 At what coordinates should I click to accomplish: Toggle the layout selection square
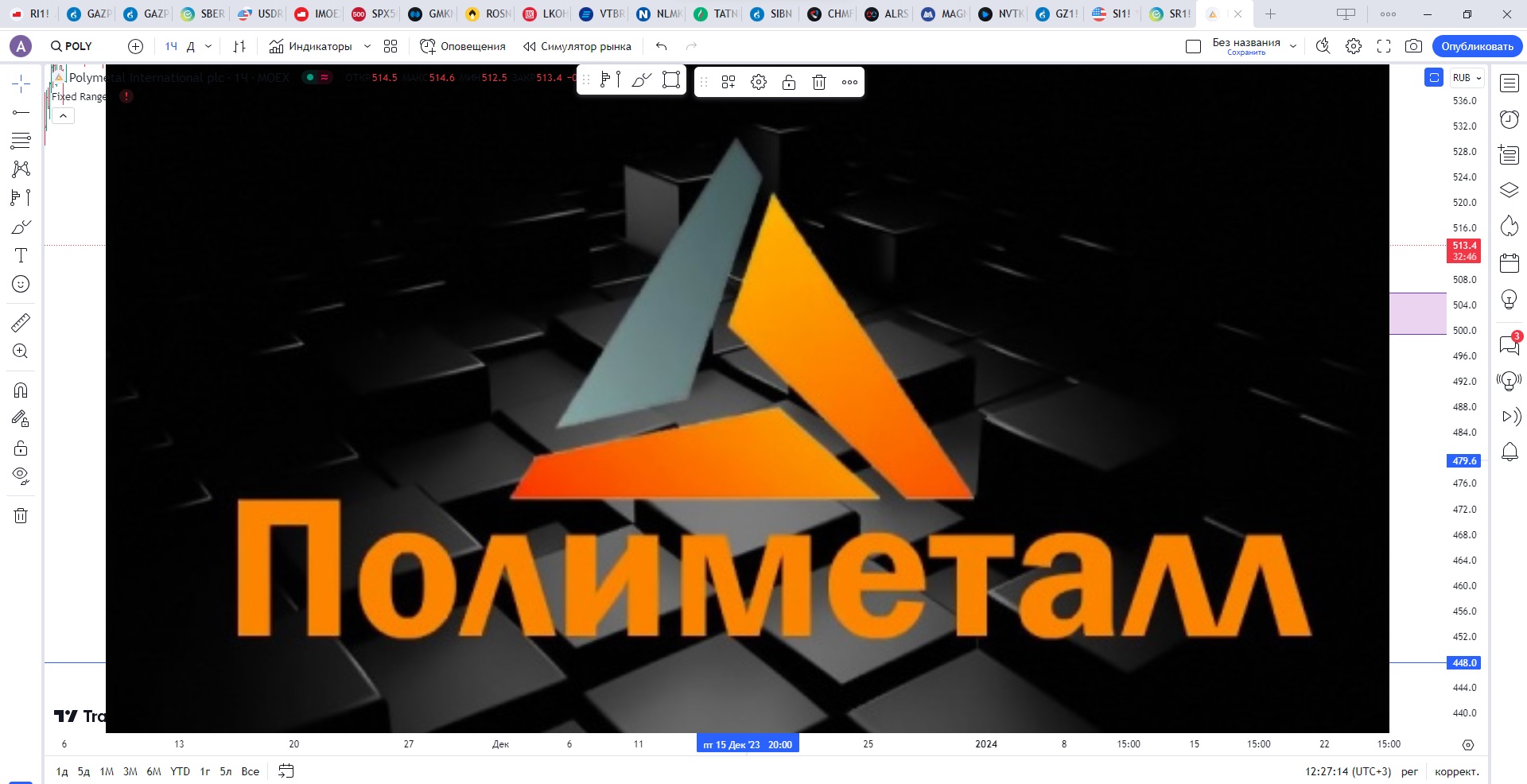1193,46
